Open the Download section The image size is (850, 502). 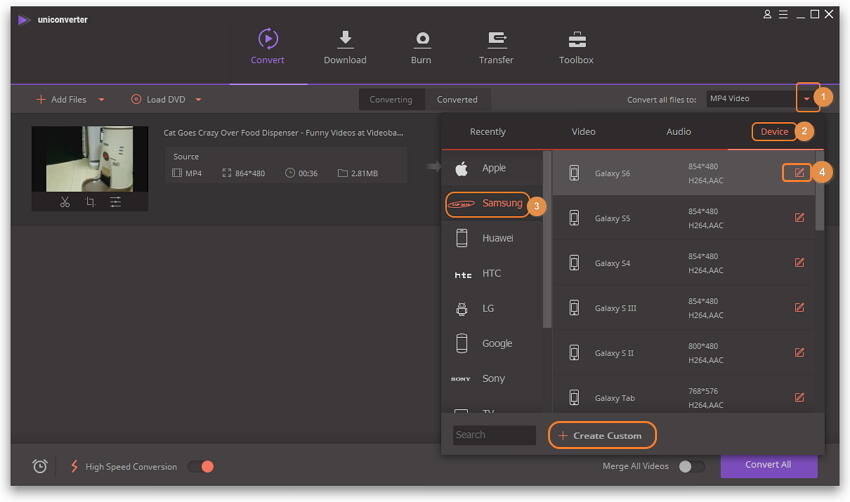click(x=345, y=47)
